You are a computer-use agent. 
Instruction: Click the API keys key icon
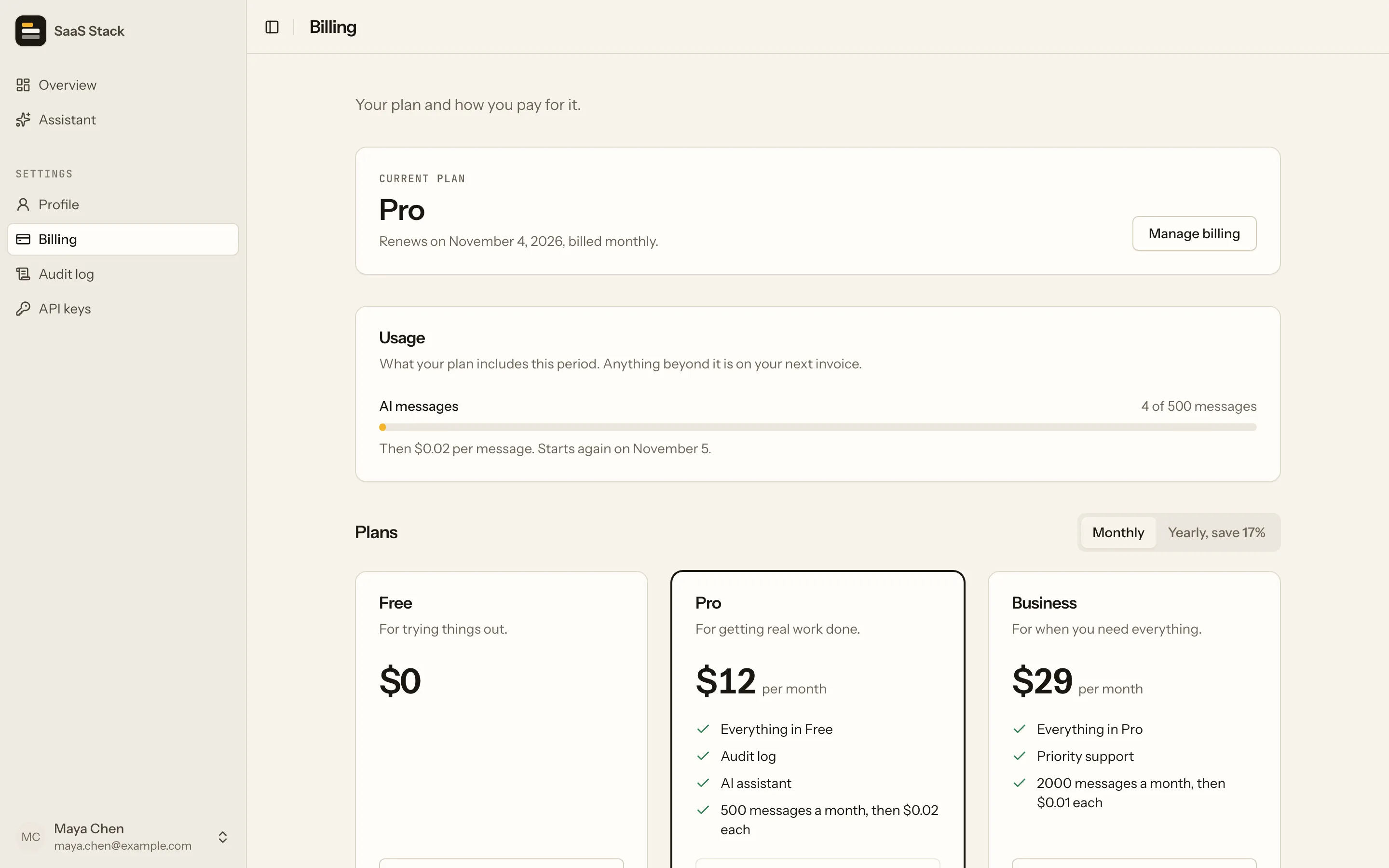(23, 309)
